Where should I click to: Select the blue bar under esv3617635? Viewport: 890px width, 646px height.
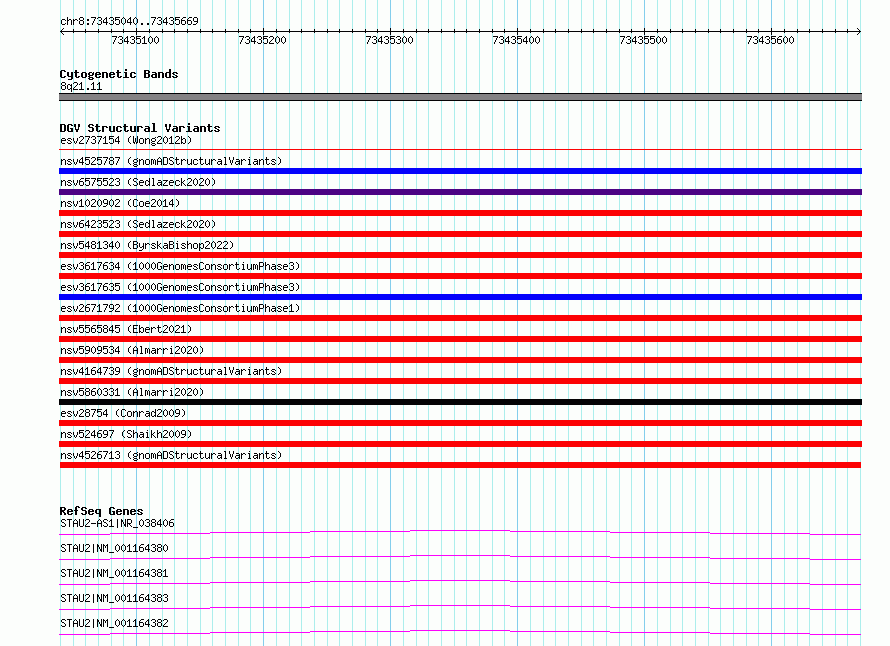click(x=460, y=297)
